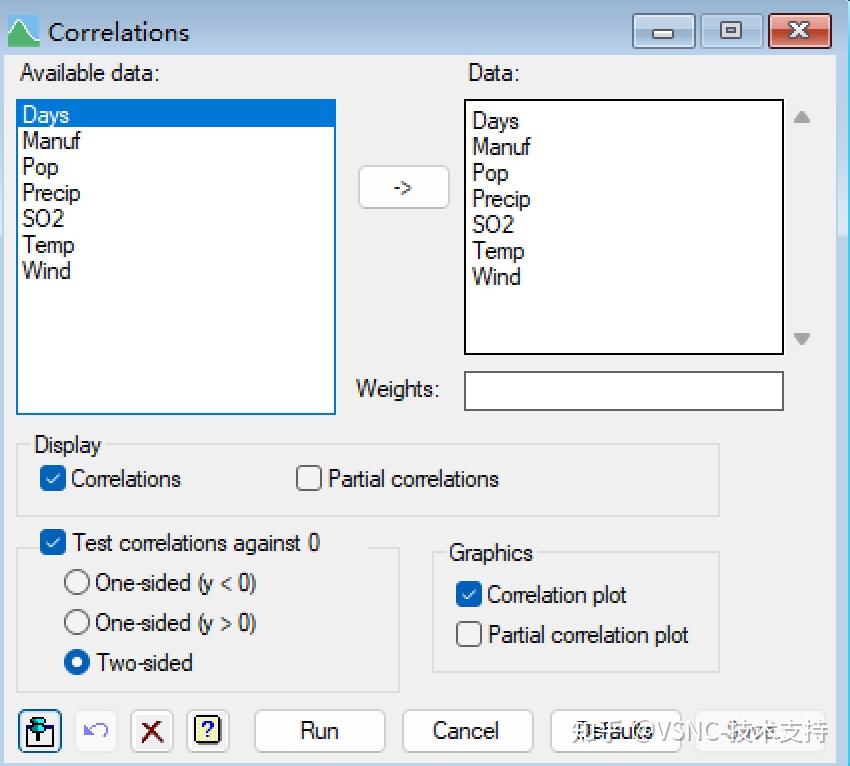Viewport: 850px width, 766px height.
Task: Enable the Partial correlation plot checkbox
Action: point(468,634)
